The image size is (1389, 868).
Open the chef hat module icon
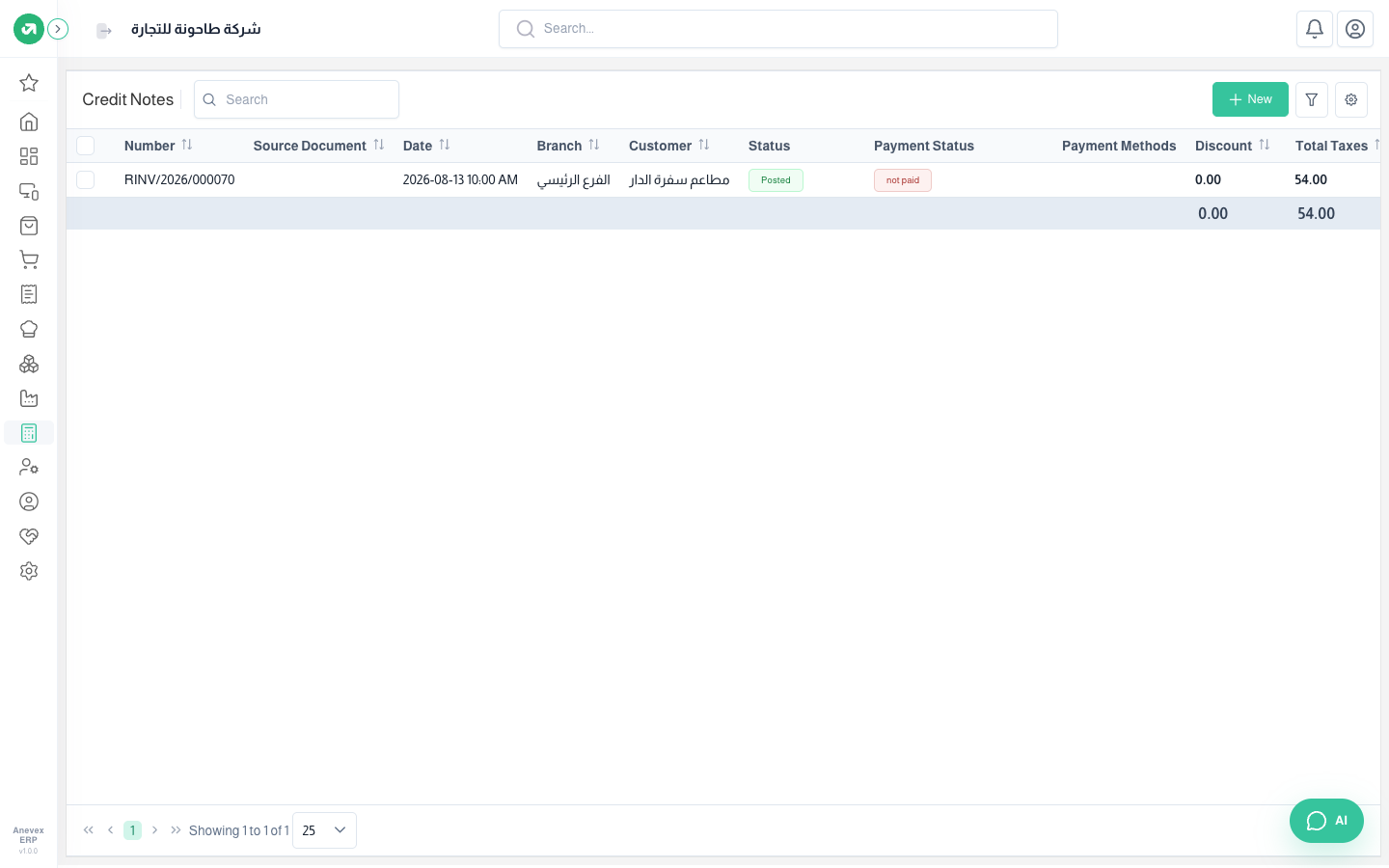tap(29, 329)
